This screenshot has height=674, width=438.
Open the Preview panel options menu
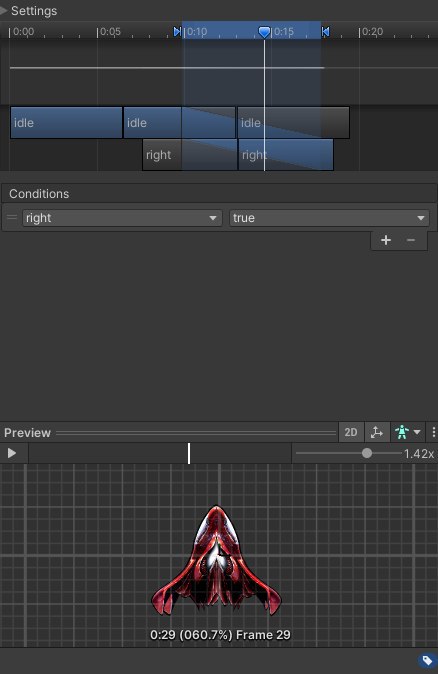pyautogui.click(x=433, y=432)
